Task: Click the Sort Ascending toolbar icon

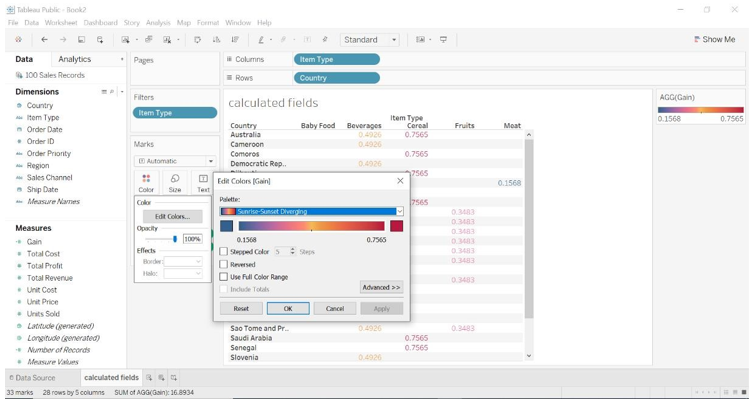Action: click(216, 40)
